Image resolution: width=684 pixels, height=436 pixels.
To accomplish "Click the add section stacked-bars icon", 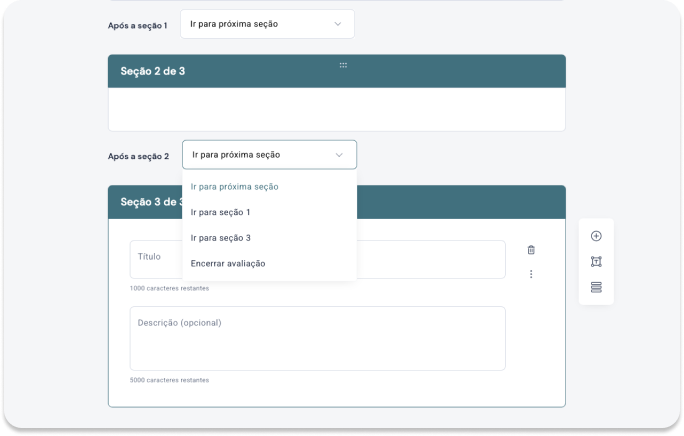I will point(596,287).
